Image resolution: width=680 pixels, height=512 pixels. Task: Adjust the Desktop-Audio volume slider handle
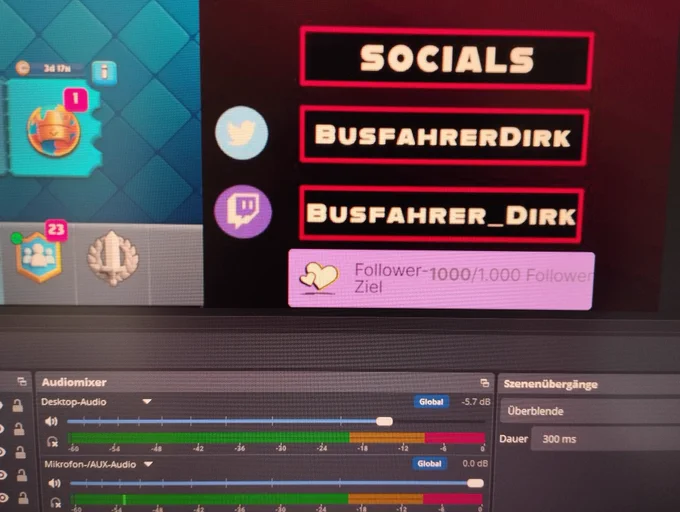[384, 421]
